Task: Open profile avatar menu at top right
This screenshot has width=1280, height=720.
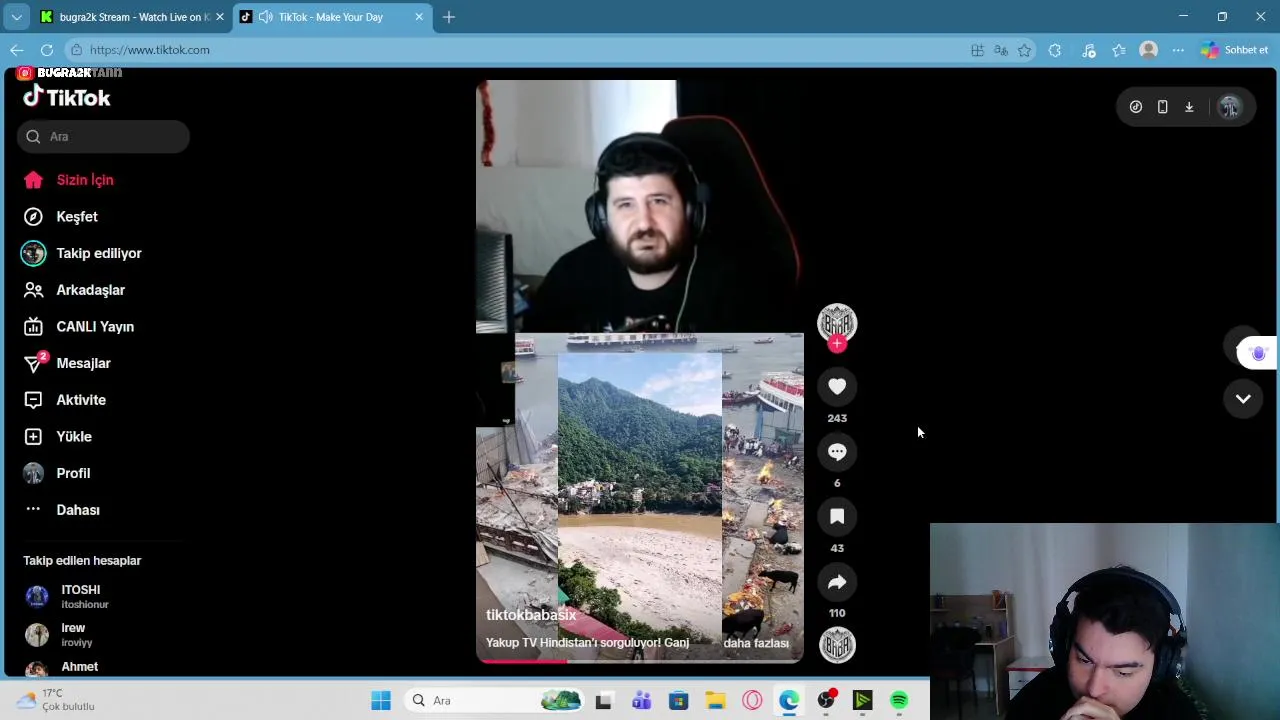Action: tap(1229, 107)
